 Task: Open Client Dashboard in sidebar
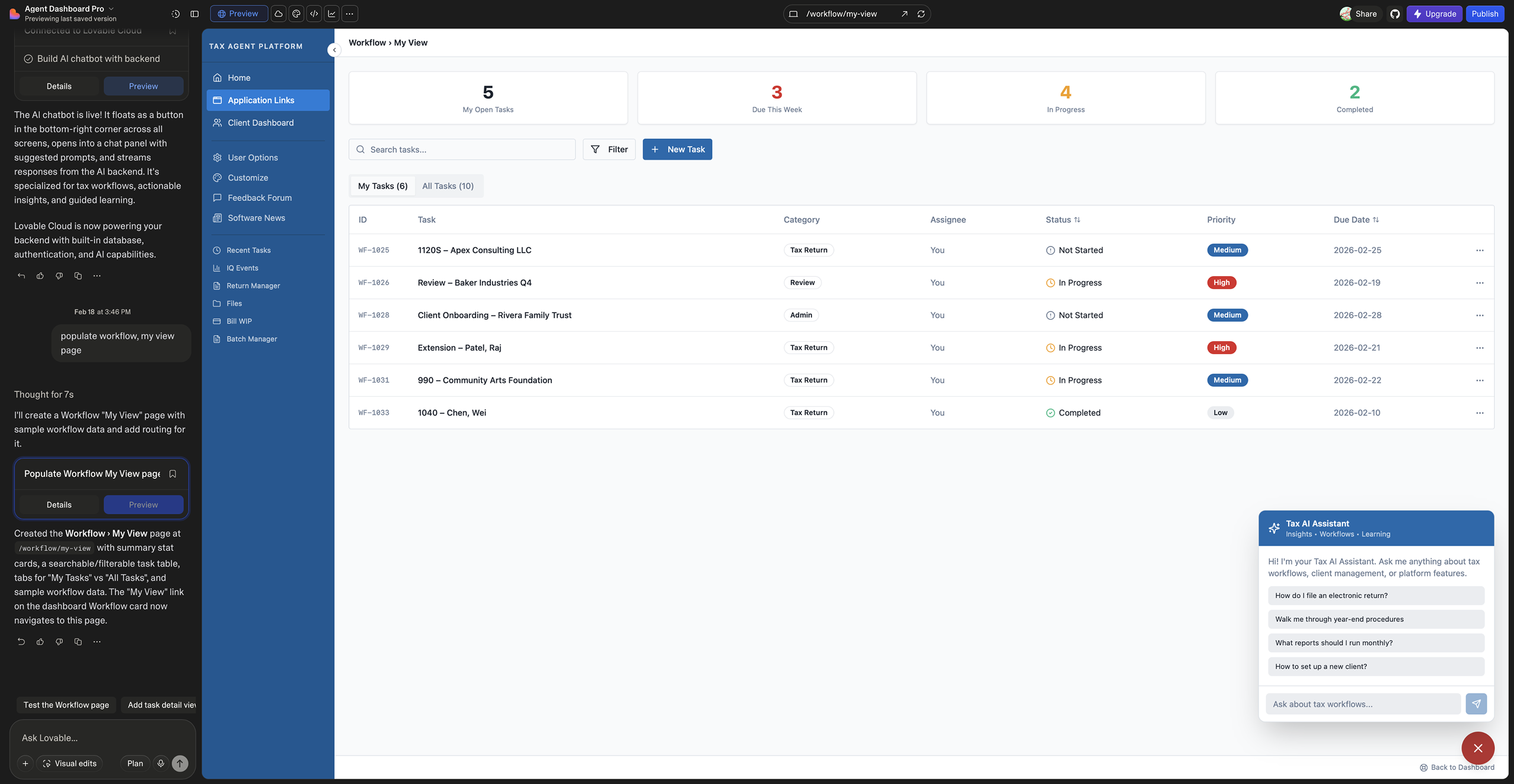[260, 122]
